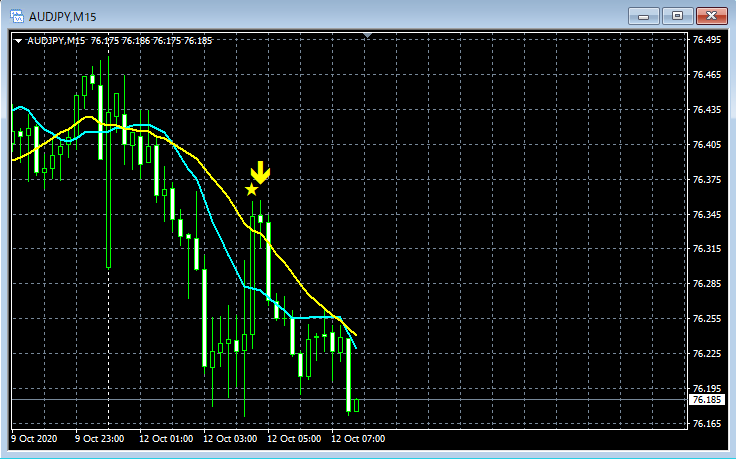
Task: Click the 12 Oct 05:00 time label
Action: (x=294, y=439)
